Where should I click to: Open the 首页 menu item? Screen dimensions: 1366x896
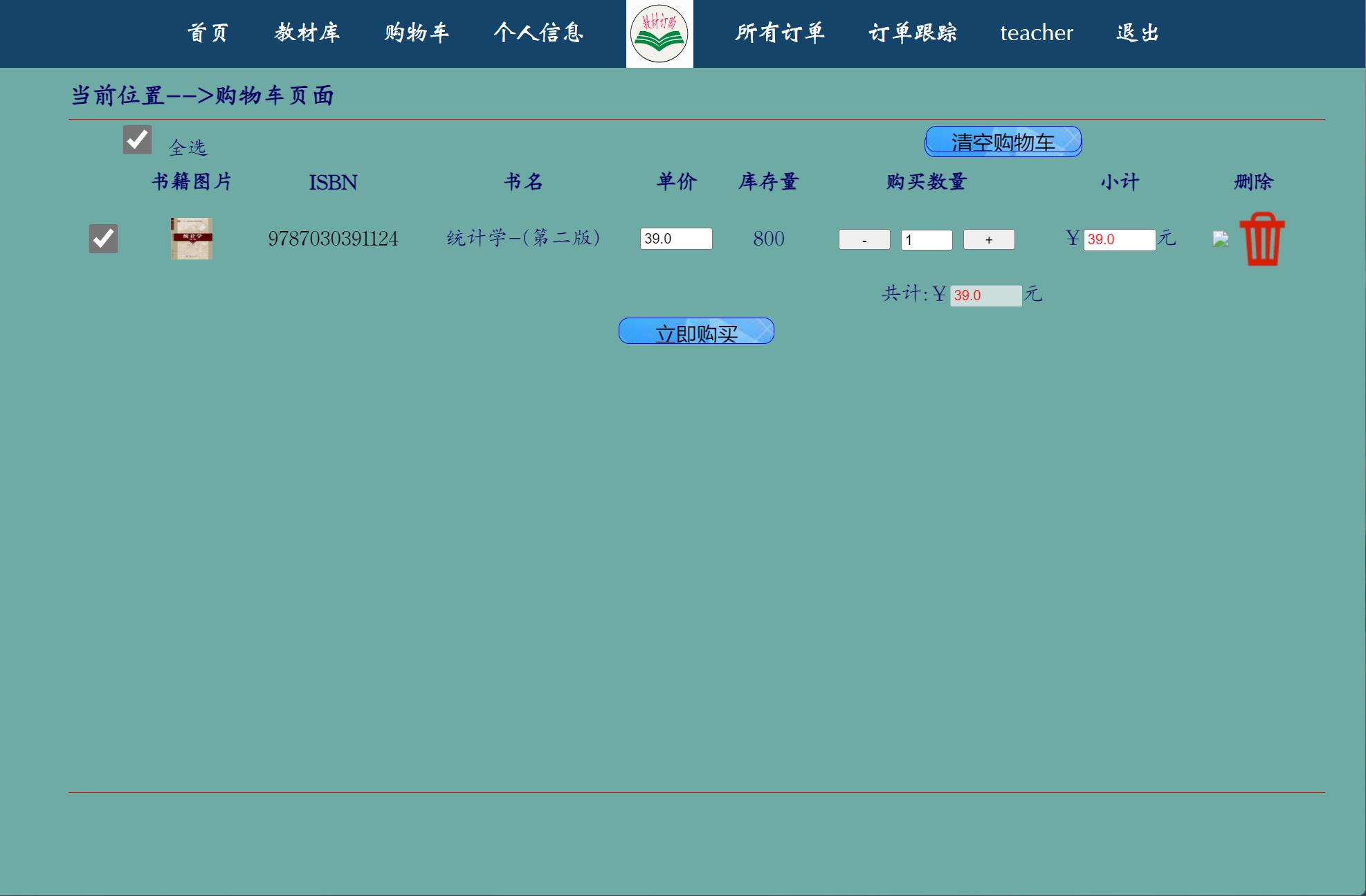pyautogui.click(x=208, y=33)
